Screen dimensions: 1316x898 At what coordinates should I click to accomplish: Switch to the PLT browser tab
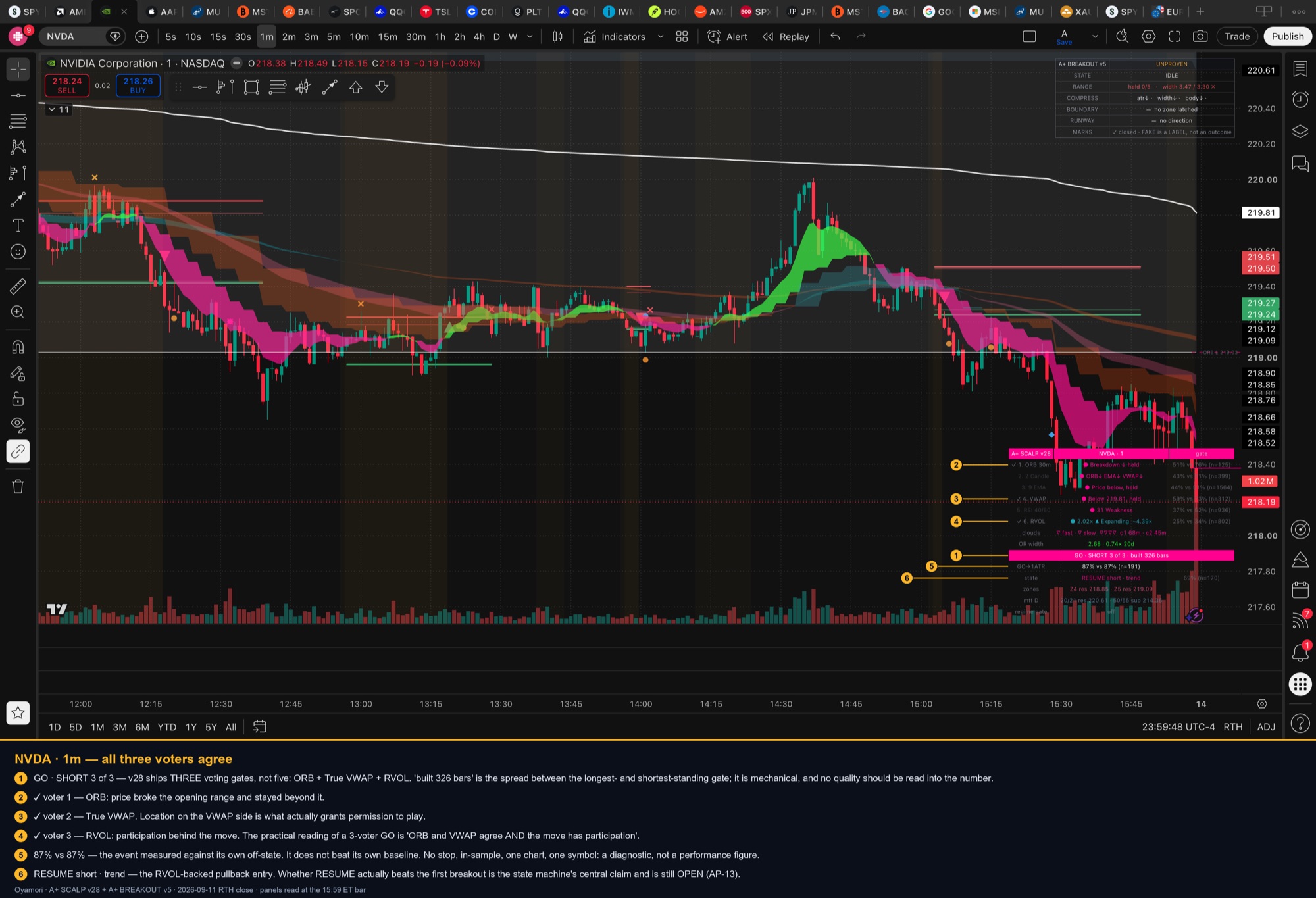pyautogui.click(x=527, y=12)
